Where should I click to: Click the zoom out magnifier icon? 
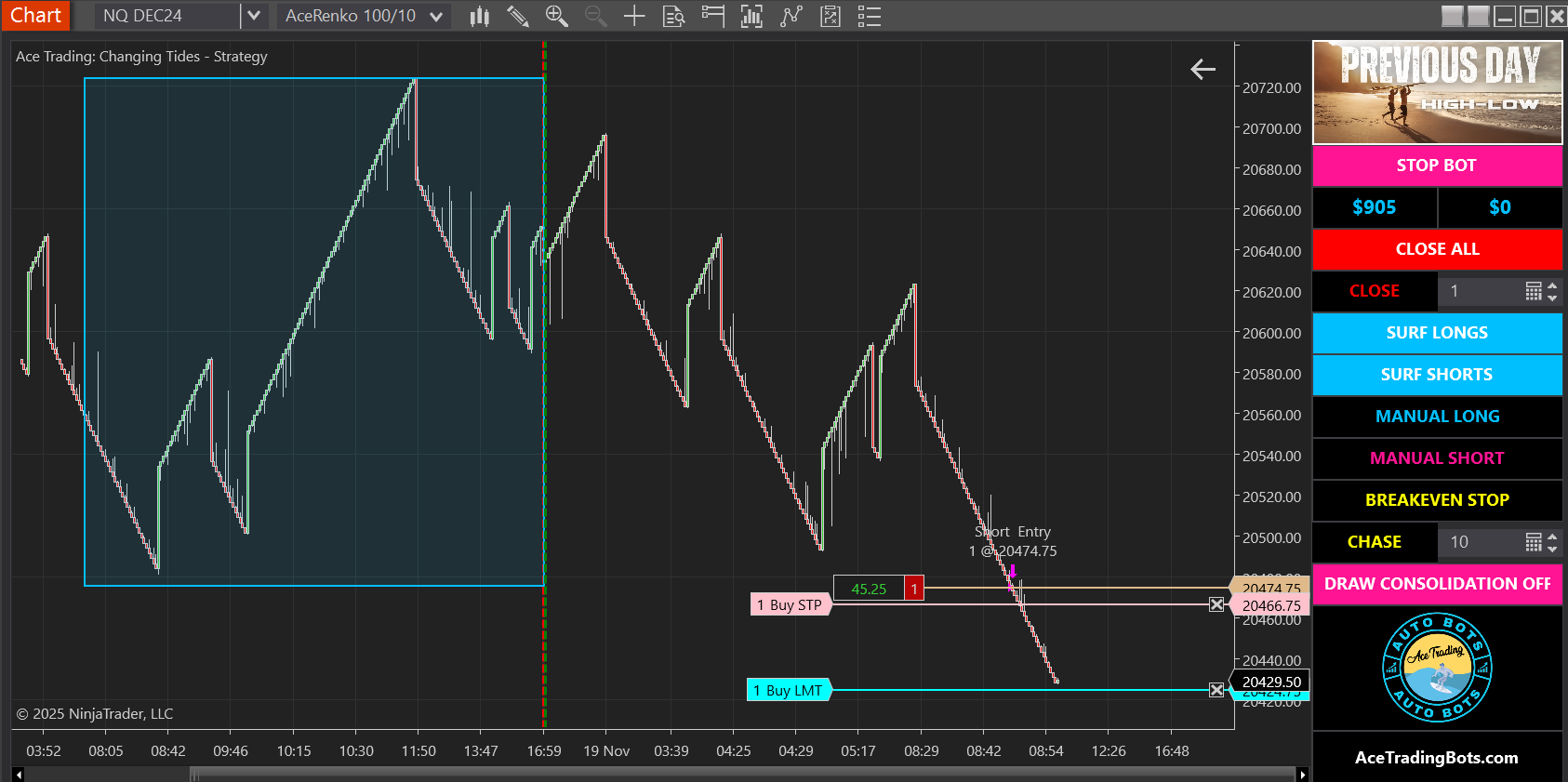coord(595,16)
